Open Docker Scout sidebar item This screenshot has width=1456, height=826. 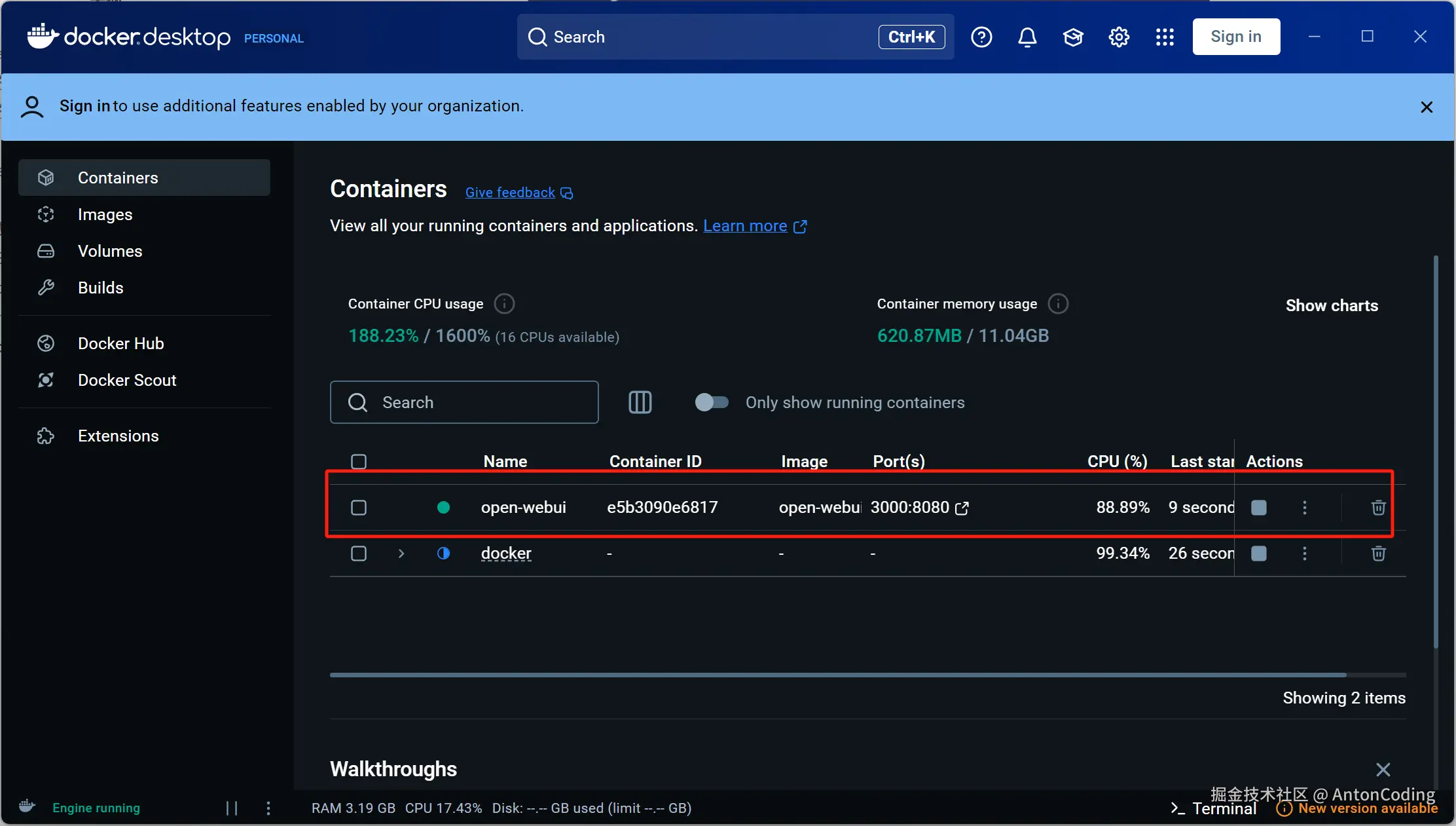point(127,381)
